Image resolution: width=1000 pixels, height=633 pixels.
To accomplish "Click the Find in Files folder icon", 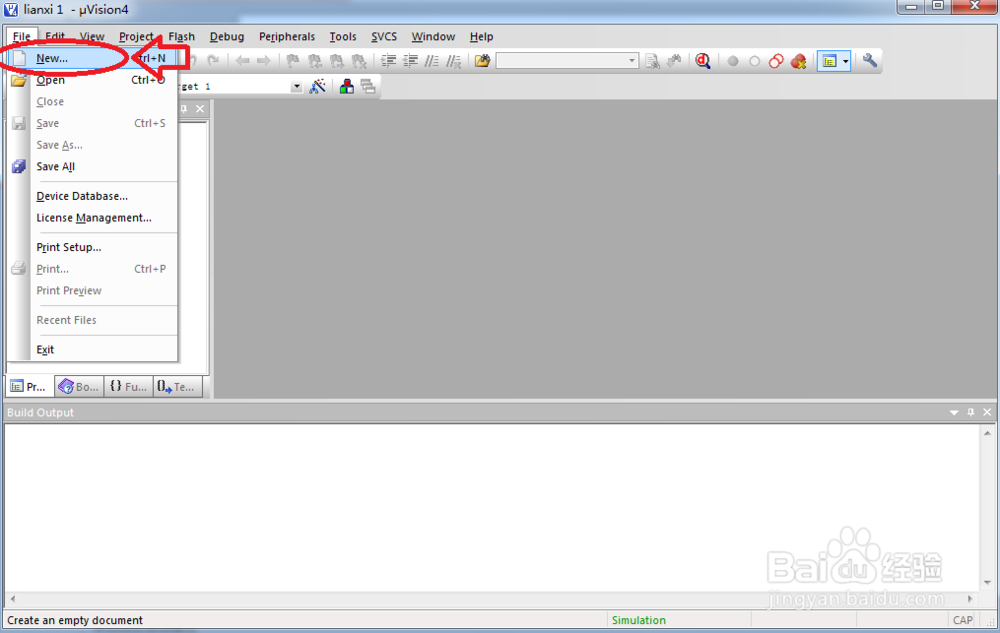I will [483, 61].
